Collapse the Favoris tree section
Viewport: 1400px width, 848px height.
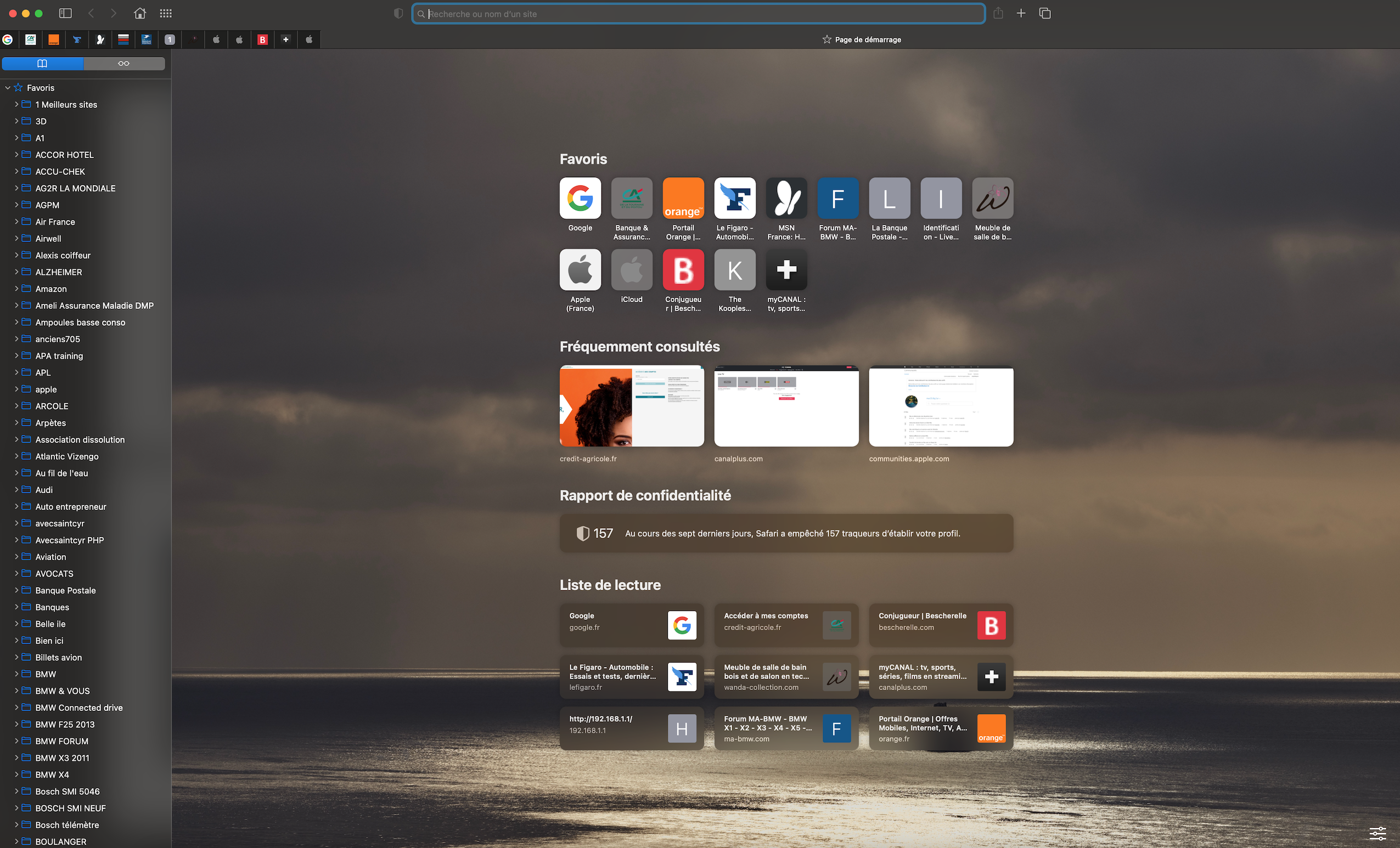point(8,88)
